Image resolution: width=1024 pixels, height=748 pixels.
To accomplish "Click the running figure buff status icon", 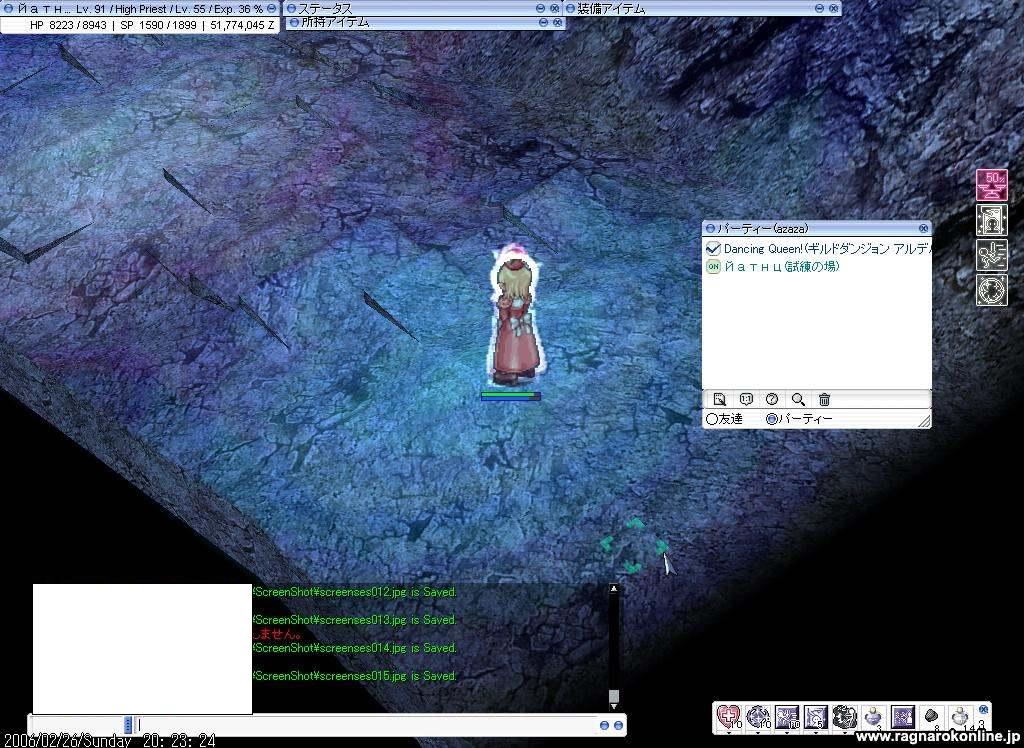I will point(992,255).
